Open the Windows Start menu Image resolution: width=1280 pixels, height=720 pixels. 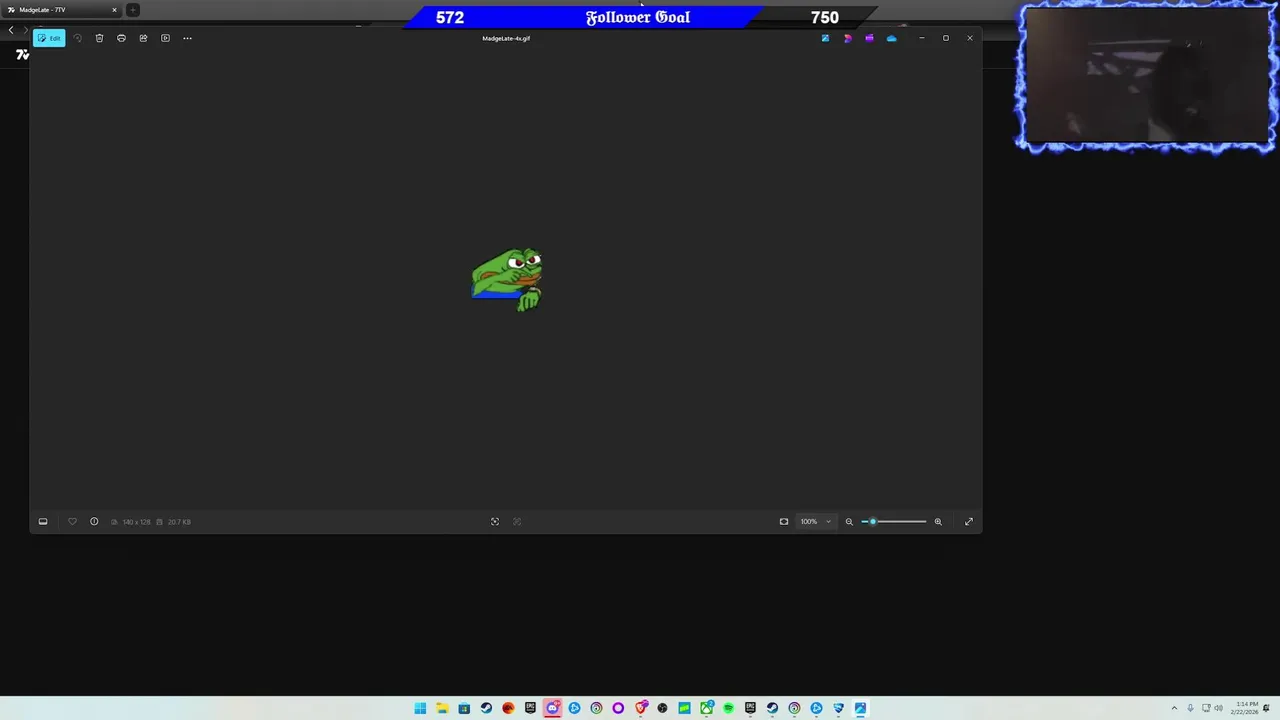tap(420, 708)
